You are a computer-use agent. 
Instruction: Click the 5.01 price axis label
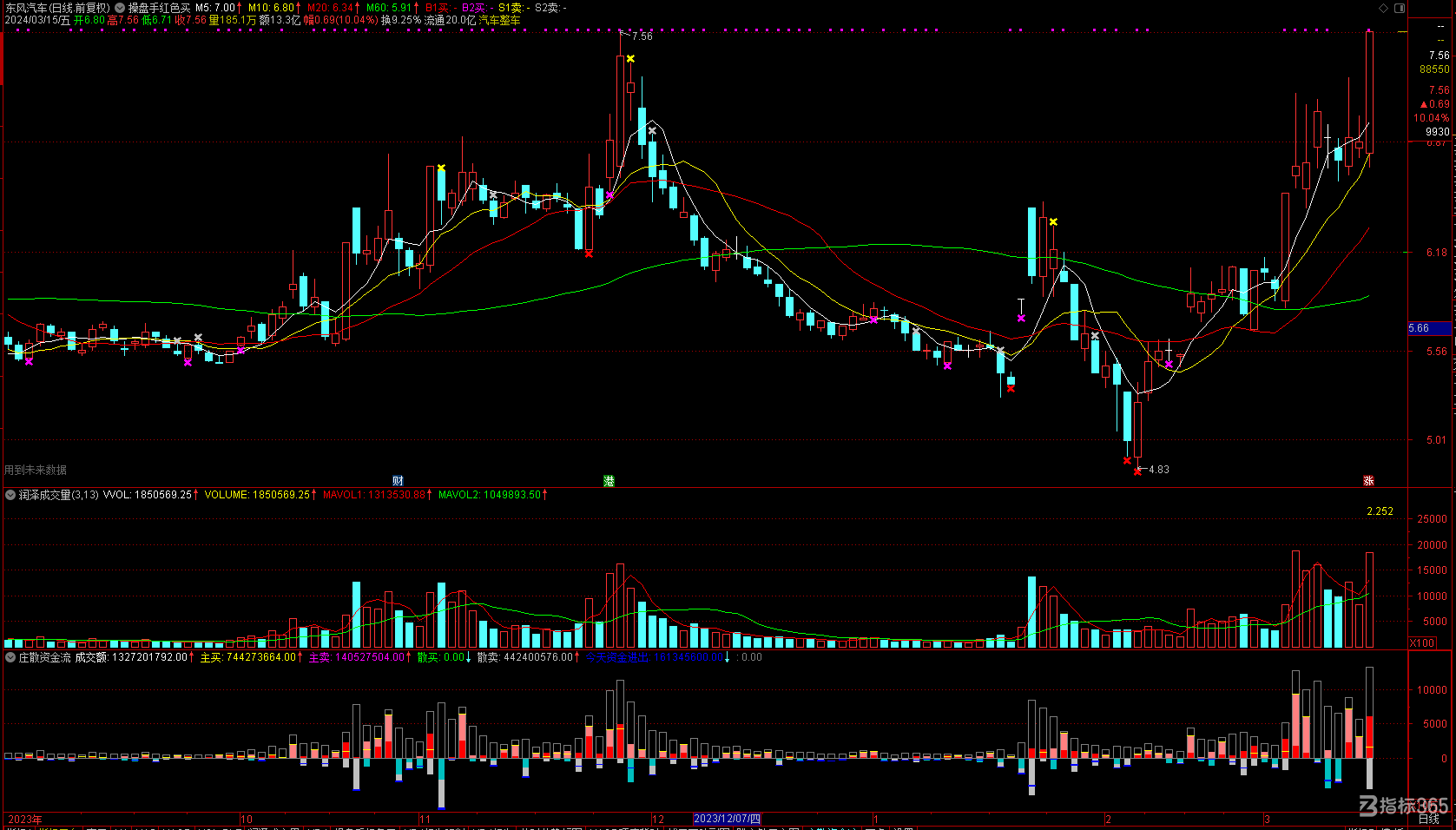1437,440
